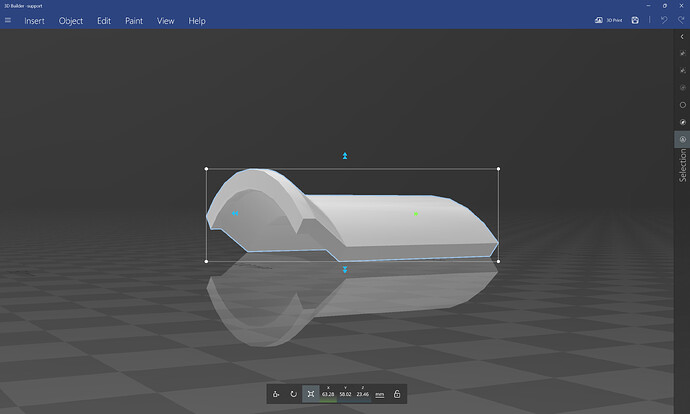Click the dimmed third sidebar selection icon
Viewport: 690px width, 414px height.
tap(683, 88)
